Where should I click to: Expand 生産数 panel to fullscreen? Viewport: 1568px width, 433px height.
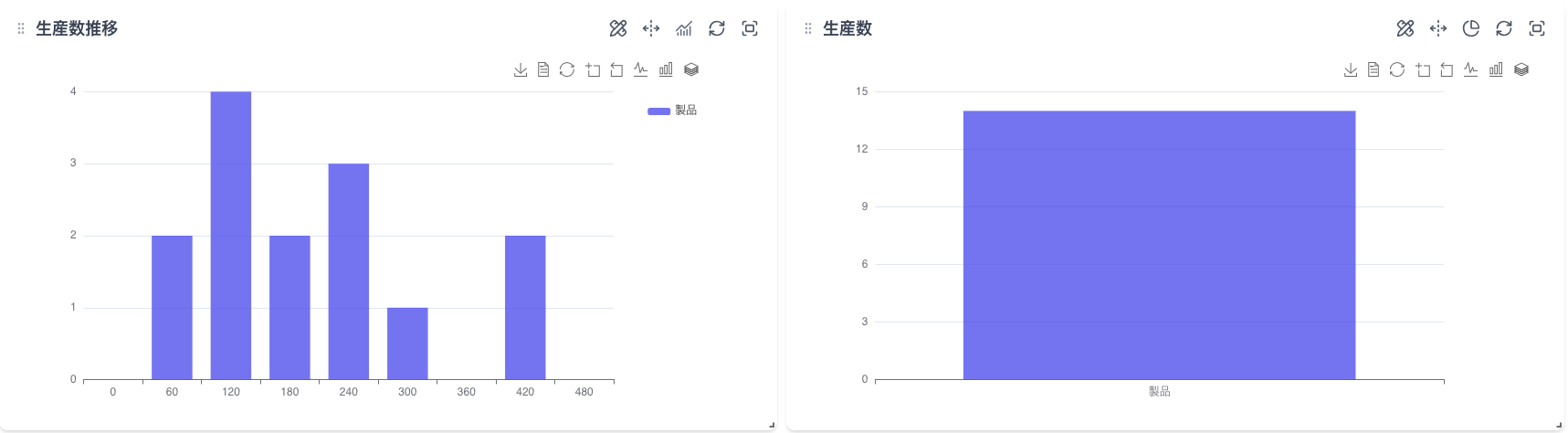[x=1537, y=28]
